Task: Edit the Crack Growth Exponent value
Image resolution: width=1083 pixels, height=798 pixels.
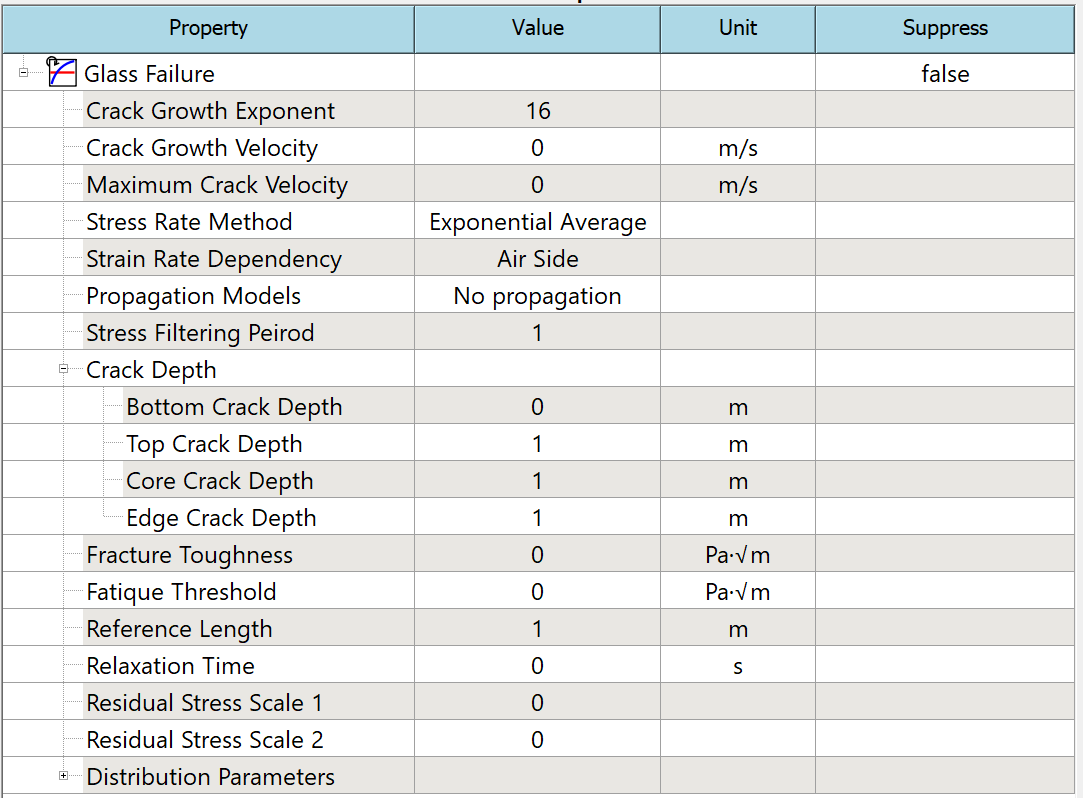Action: click(x=537, y=110)
